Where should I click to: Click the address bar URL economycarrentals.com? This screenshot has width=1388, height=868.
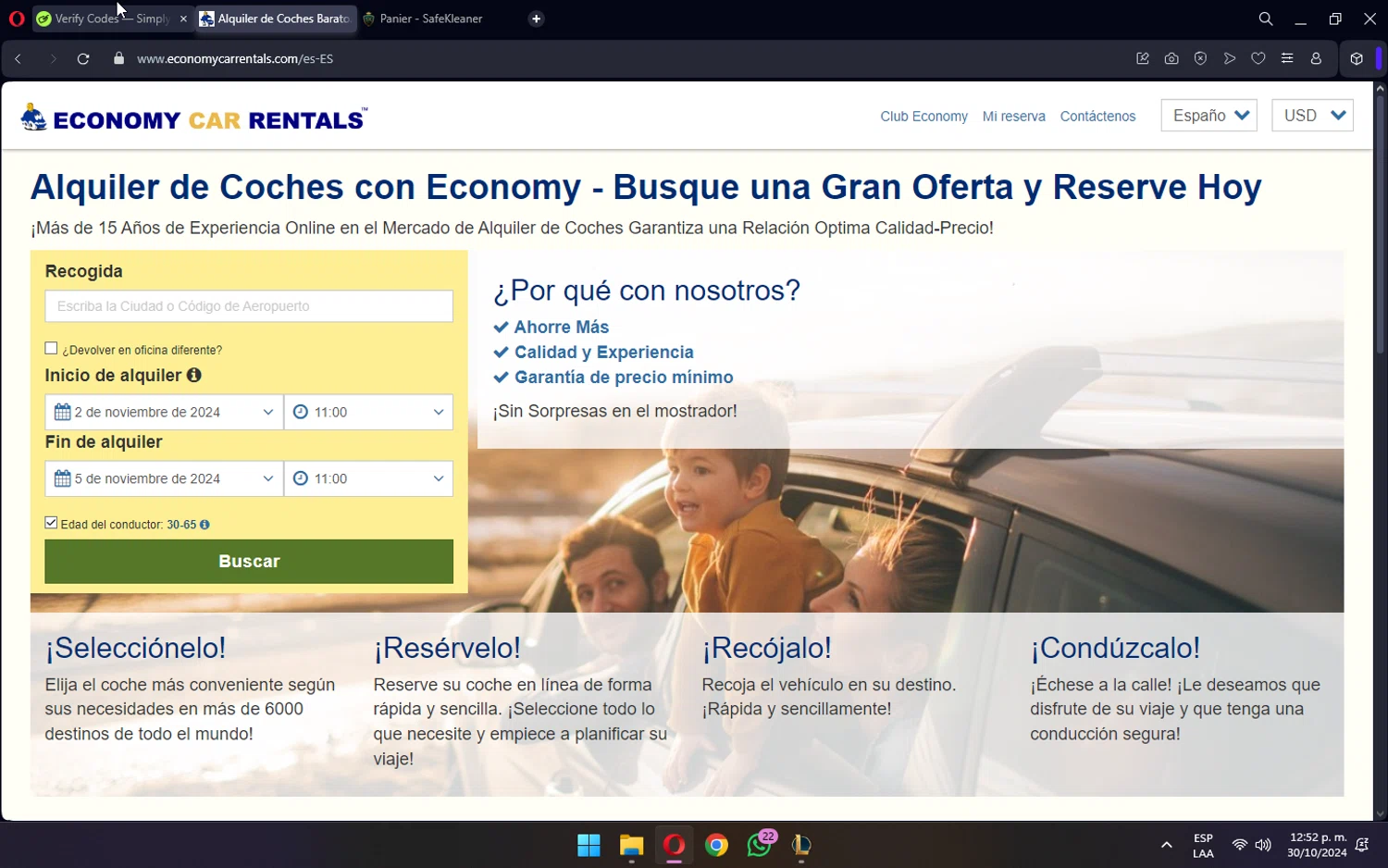[235, 58]
